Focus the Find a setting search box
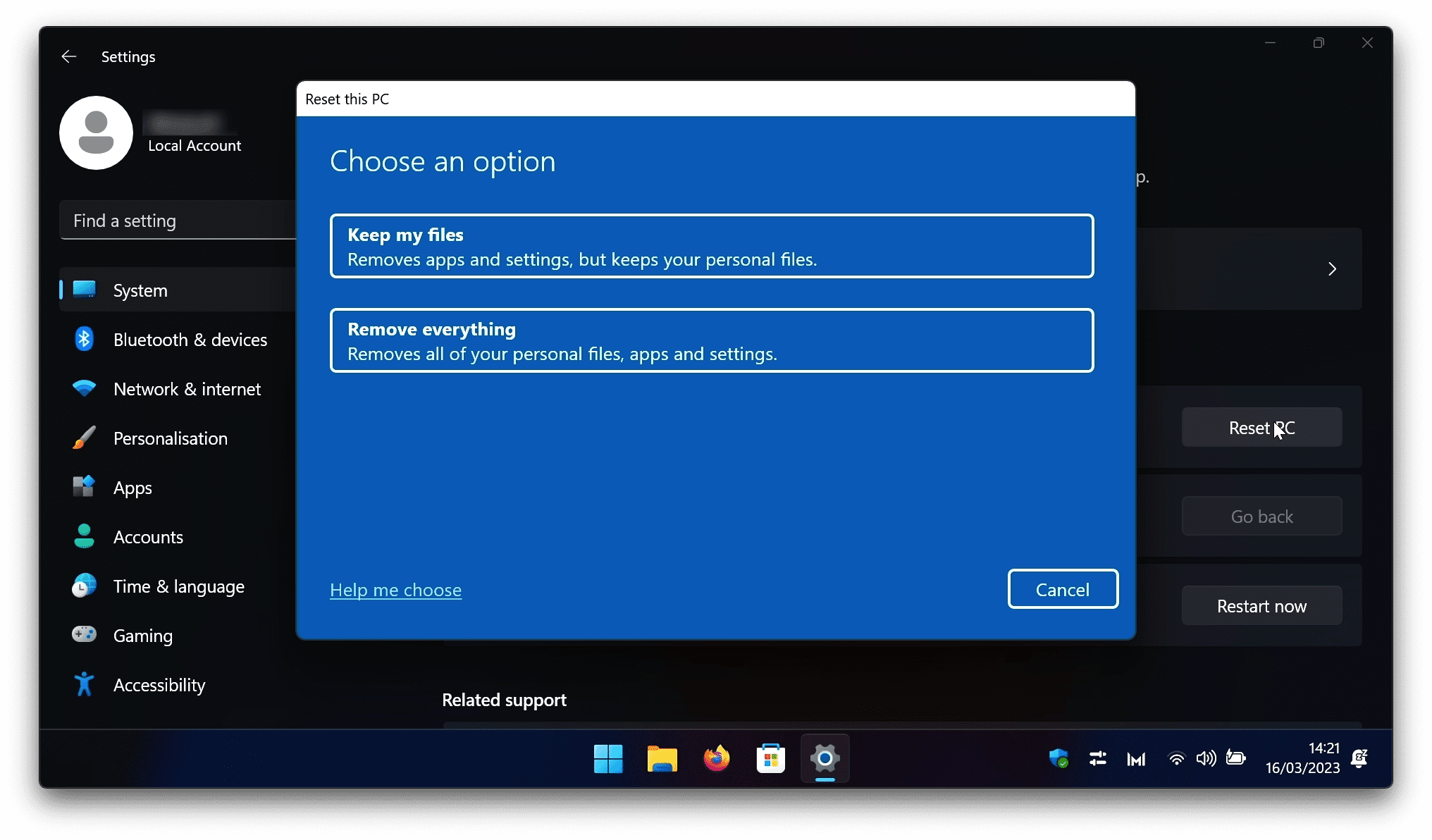 pyautogui.click(x=178, y=221)
